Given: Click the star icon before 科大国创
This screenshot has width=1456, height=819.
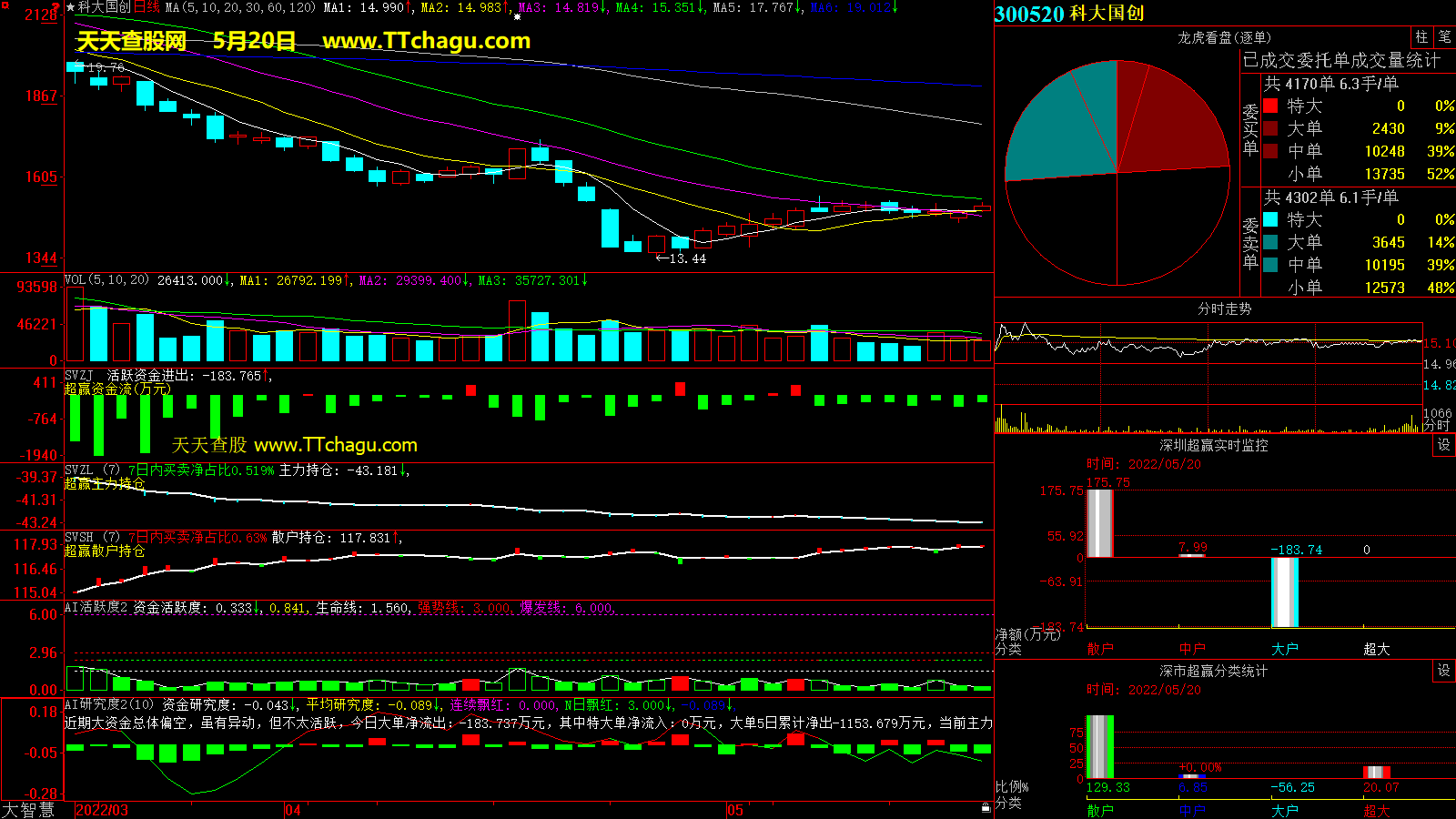Looking at the screenshot, I should coord(71,7).
